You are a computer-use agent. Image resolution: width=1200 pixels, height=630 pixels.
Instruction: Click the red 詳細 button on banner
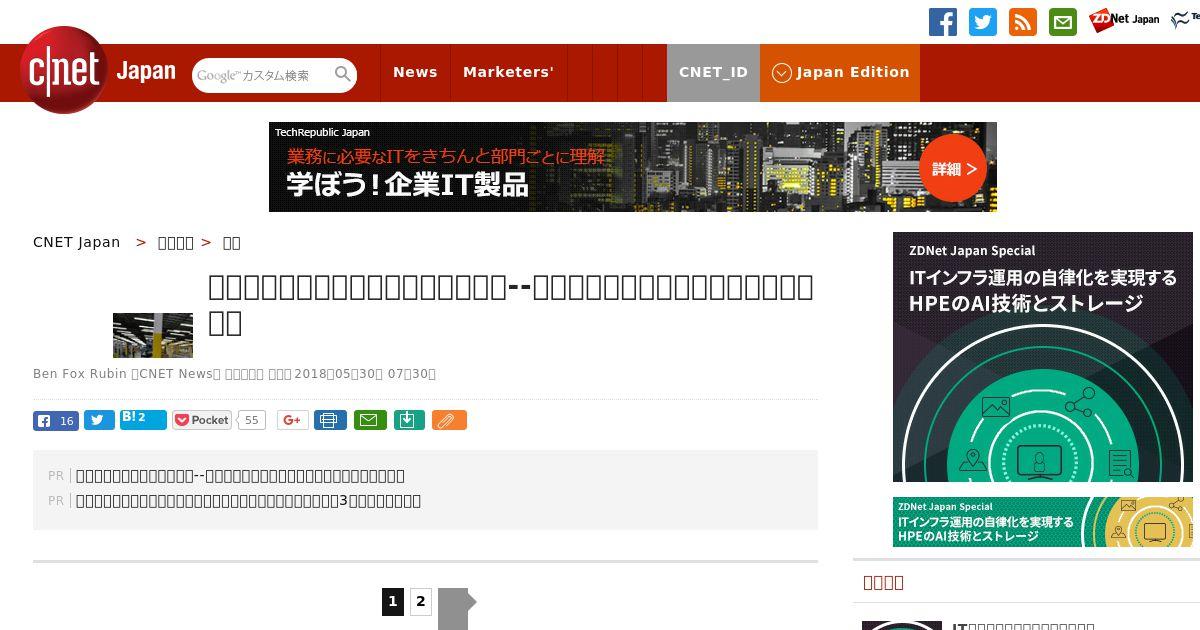point(953,169)
